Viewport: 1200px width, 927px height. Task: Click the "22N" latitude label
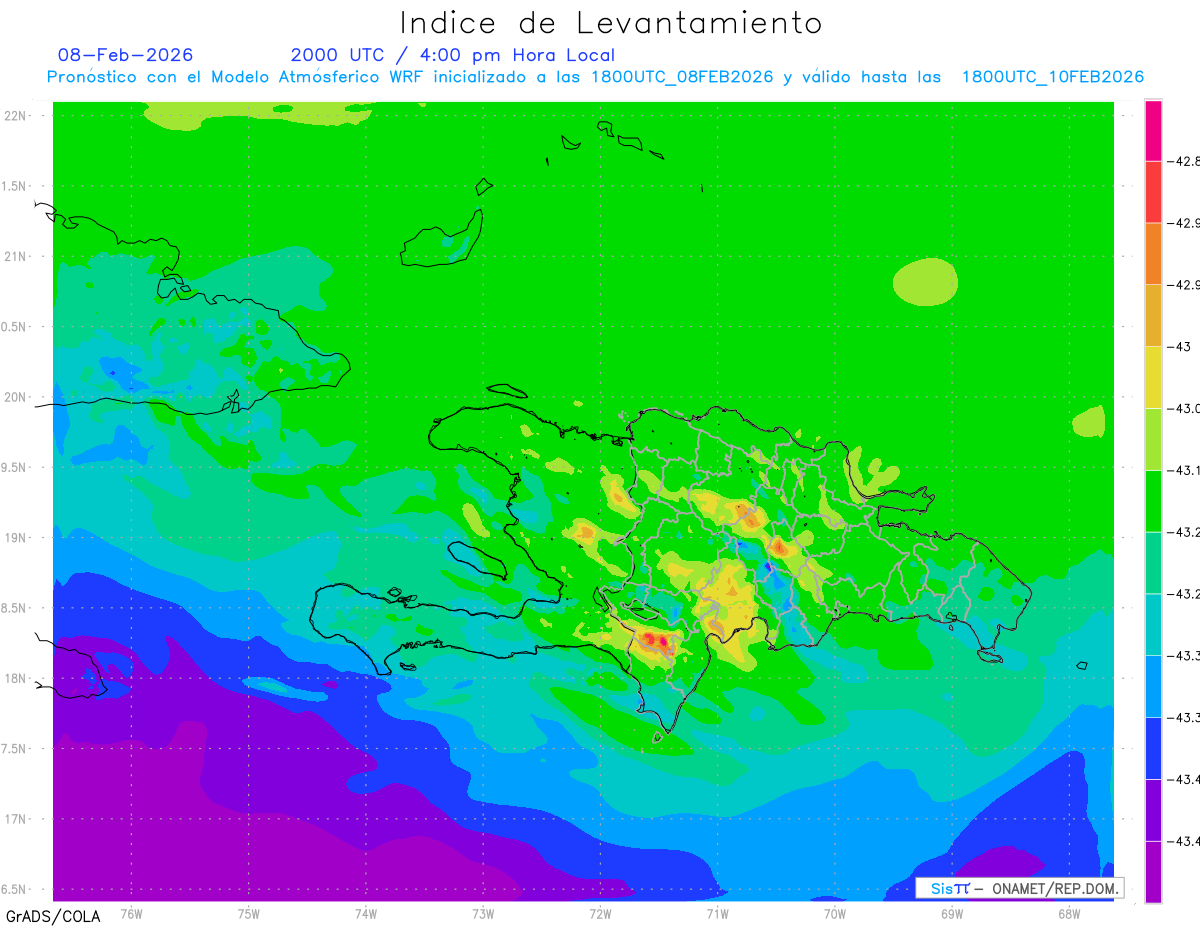point(14,116)
